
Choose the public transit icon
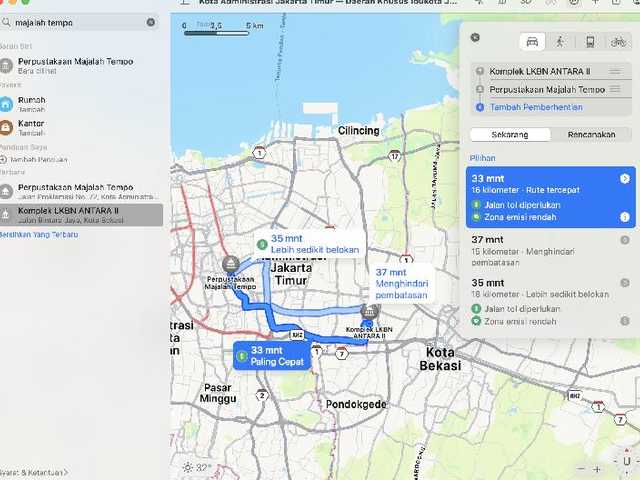tap(589, 41)
